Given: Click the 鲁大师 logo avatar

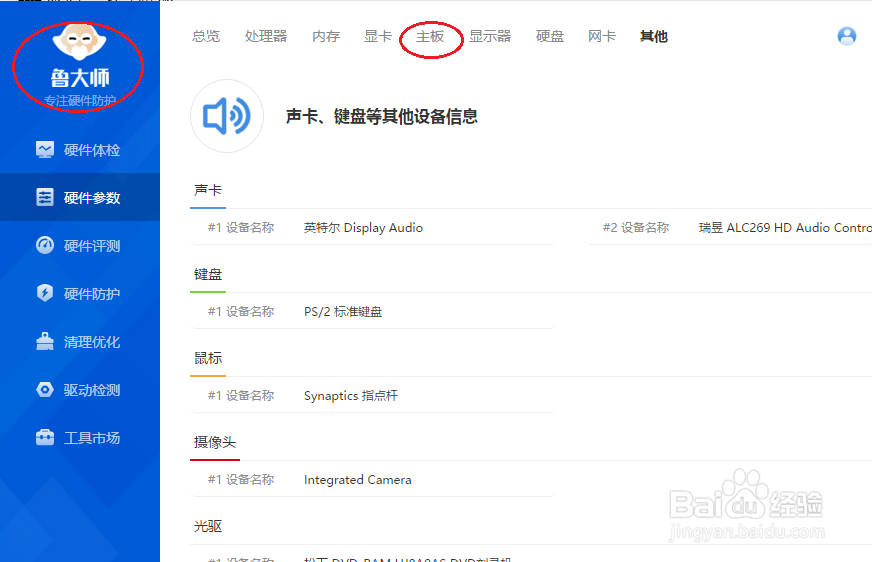Looking at the screenshot, I should click(79, 42).
